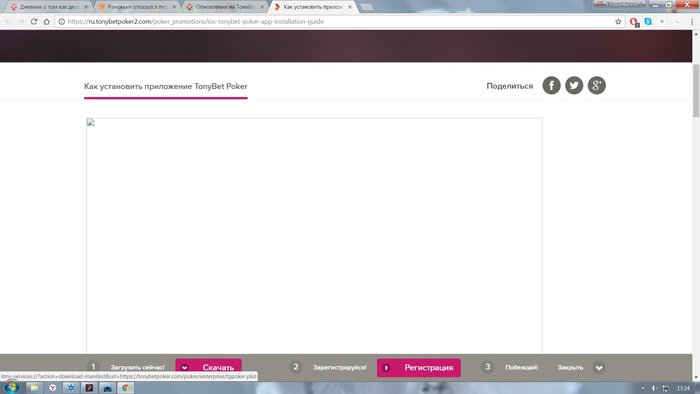Switch to the 'Обновления на Тониб' tab
This screenshot has width=700, height=394.
(x=225, y=7)
